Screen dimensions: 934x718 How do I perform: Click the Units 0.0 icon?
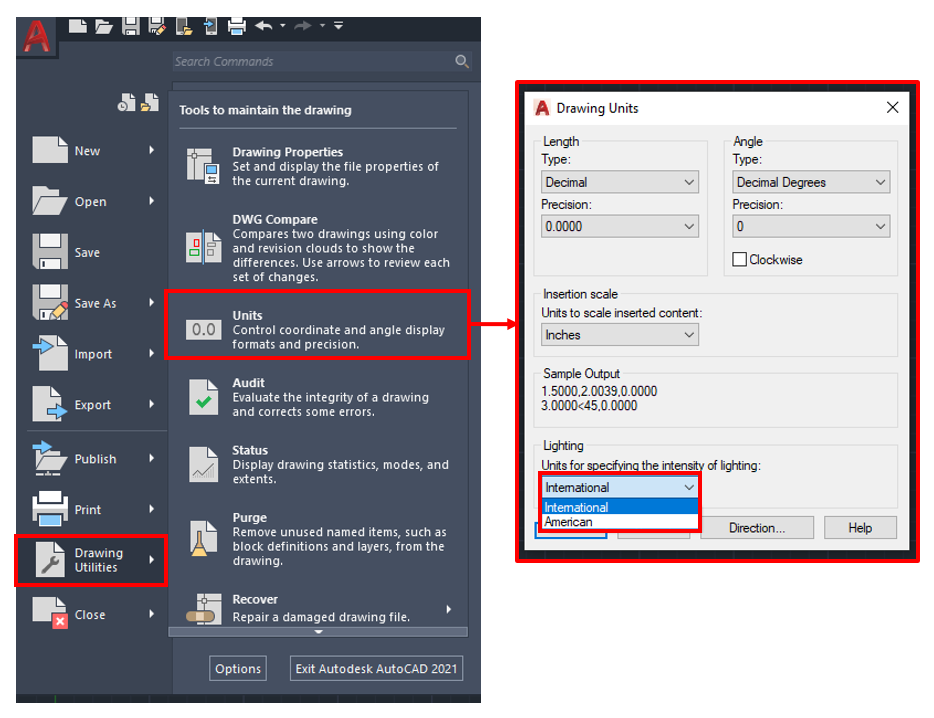204,330
